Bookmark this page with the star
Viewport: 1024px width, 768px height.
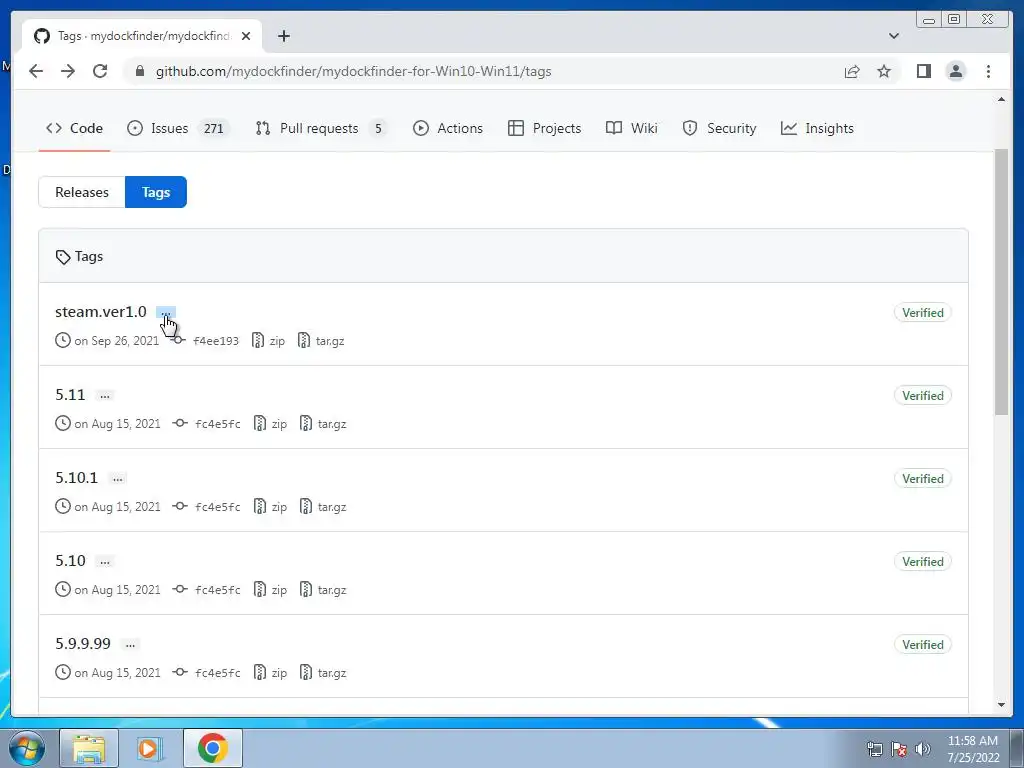pyautogui.click(x=884, y=71)
